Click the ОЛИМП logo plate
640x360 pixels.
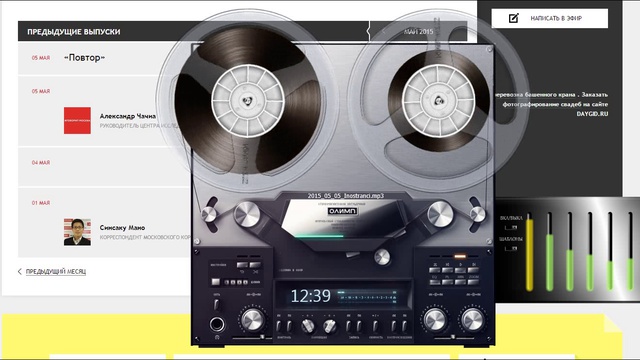343,211
